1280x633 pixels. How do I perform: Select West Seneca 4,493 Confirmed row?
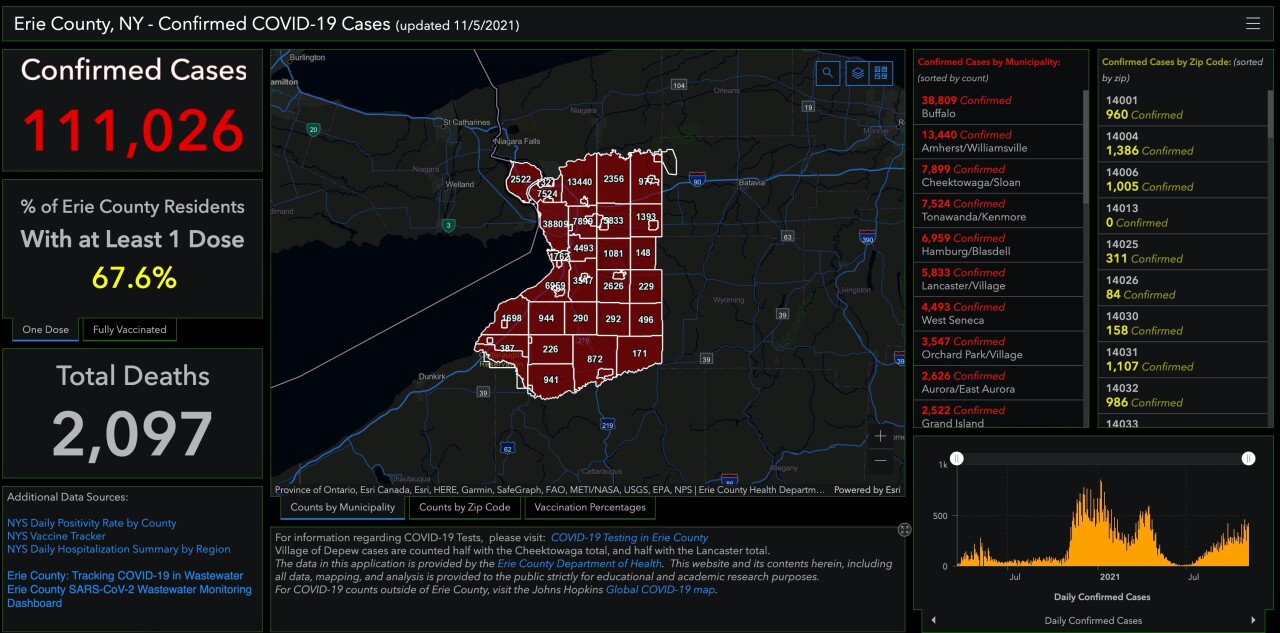[x=1000, y=314]
